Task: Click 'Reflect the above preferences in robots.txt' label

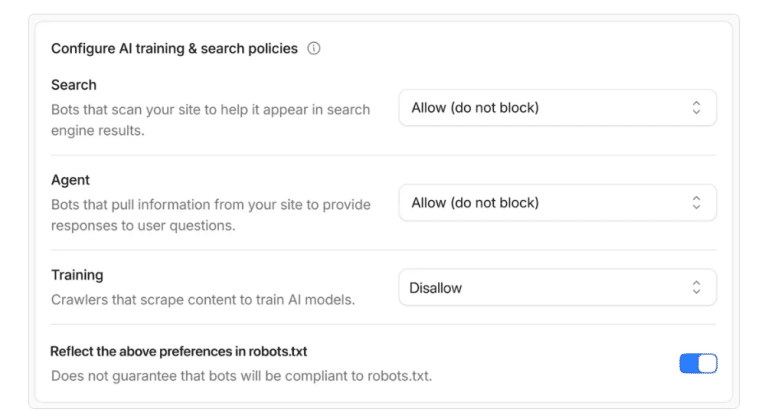Action: coord(179,351)
